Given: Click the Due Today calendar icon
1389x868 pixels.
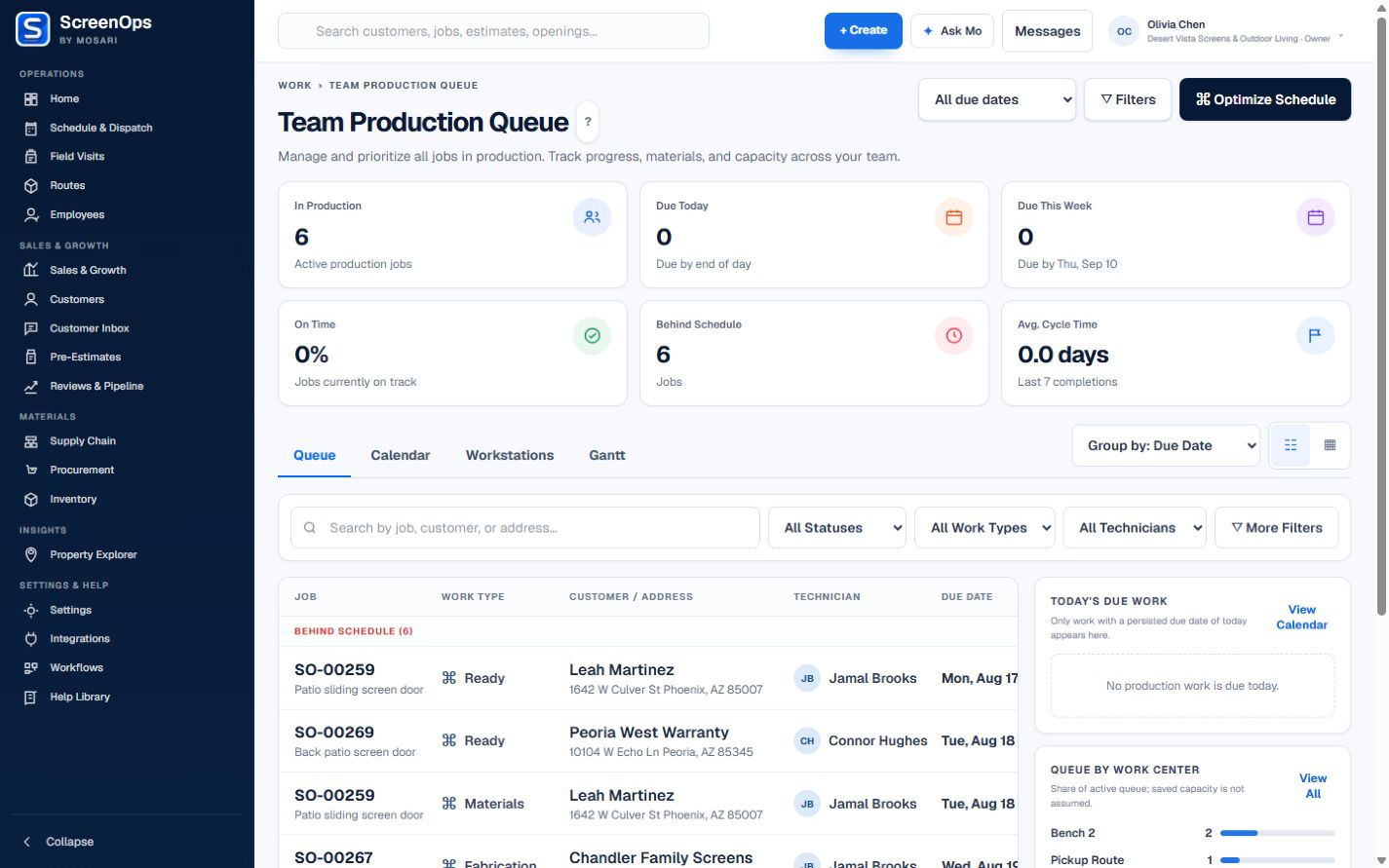Looking at the screenshot, I should coord(954,217).
